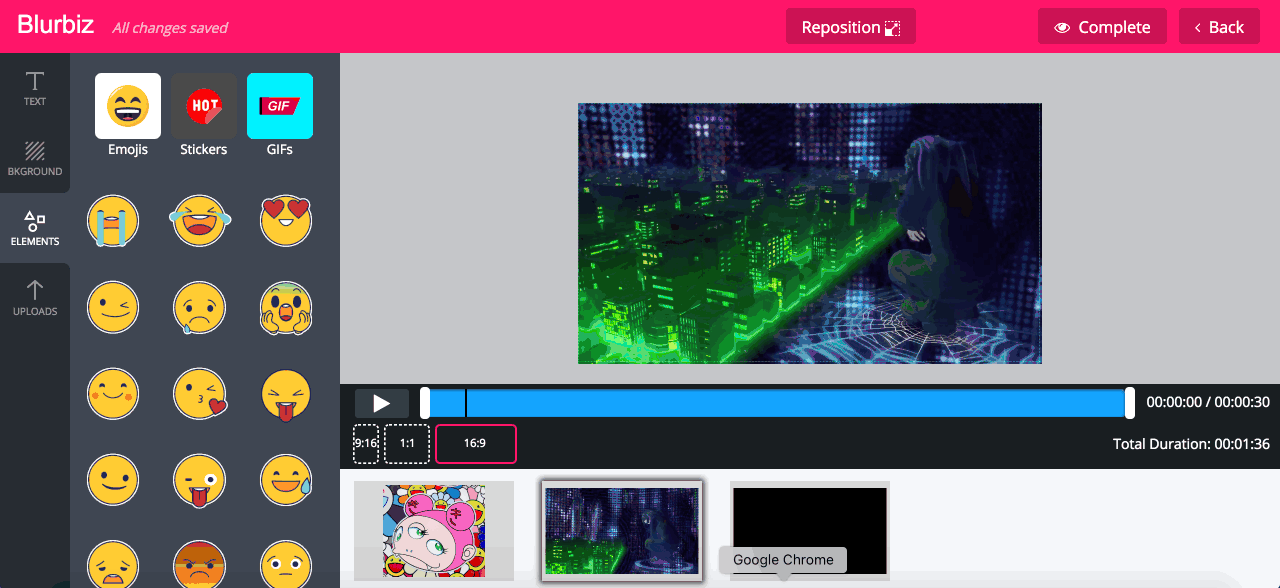Image resolution: width=1280 pixels, height=588 pixels.
Task: Select the pink cartoon character clip thumbnail
Action: tap(434, 530)
